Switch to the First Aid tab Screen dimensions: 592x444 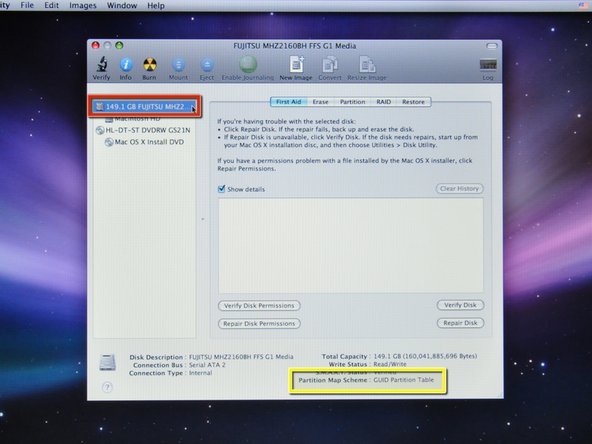[x=289, y=102]
